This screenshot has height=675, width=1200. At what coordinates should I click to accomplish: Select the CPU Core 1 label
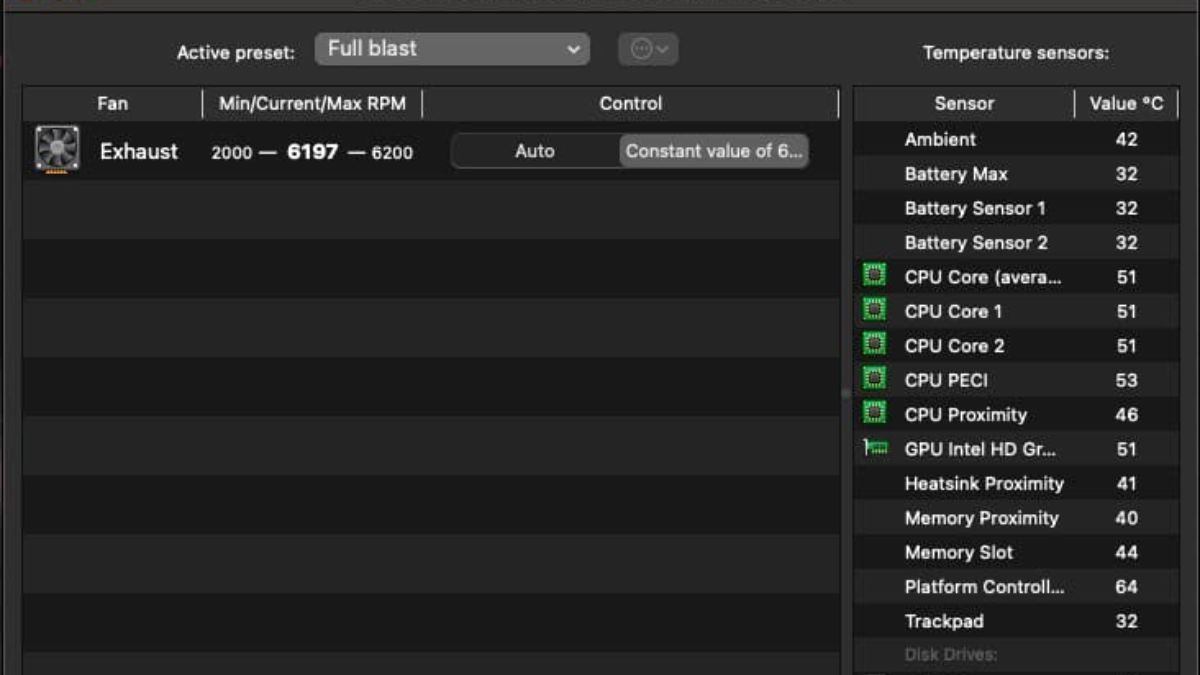click(x=953, y=311)
